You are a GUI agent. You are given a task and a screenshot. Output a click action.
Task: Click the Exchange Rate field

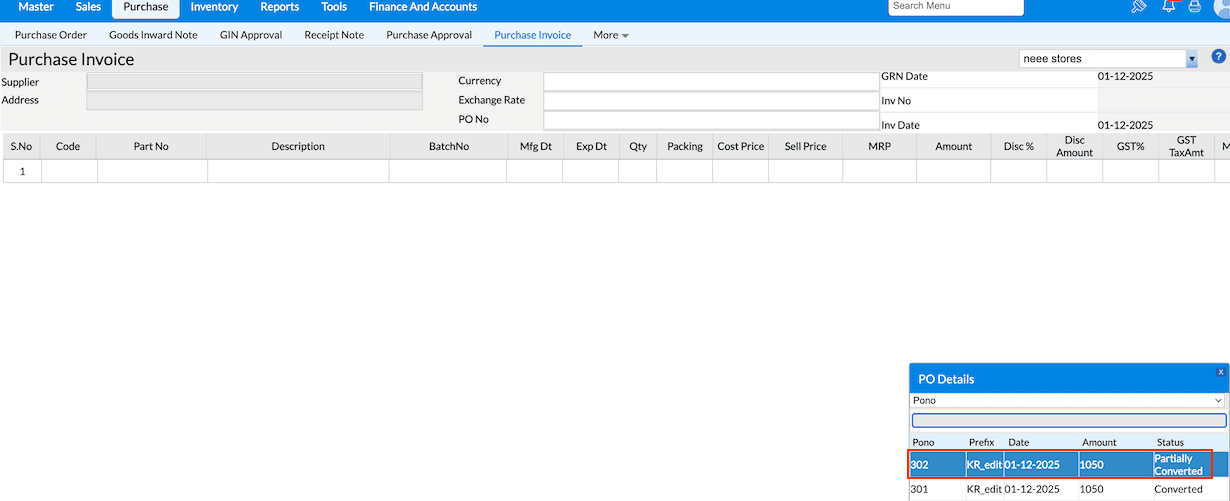point(711,101)
